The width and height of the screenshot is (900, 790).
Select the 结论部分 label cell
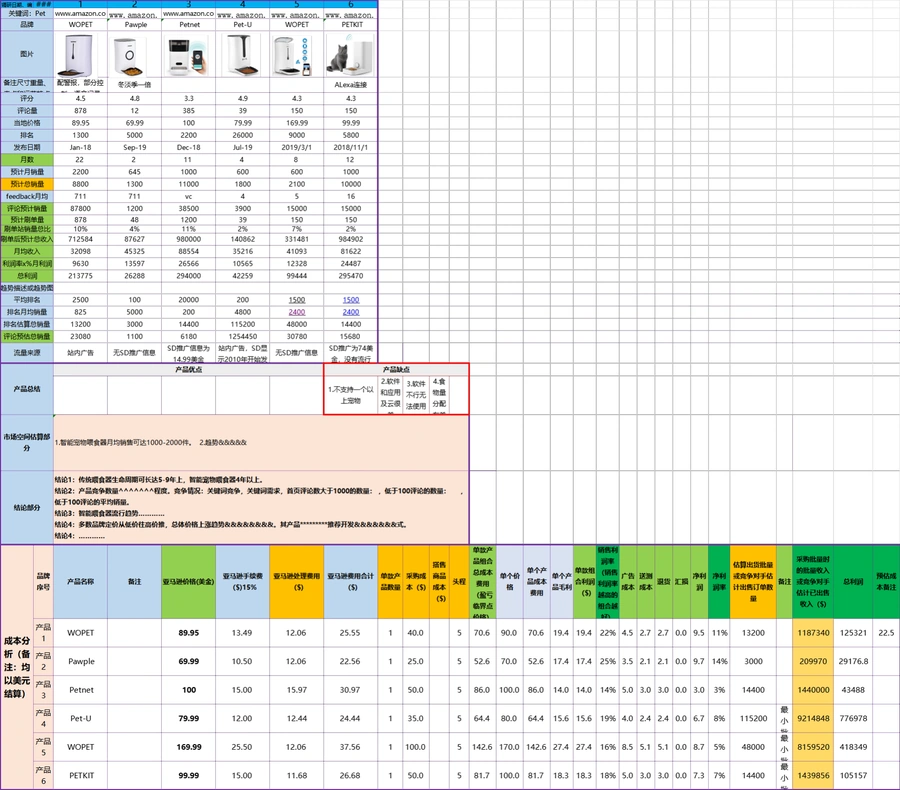coord(27,508)
